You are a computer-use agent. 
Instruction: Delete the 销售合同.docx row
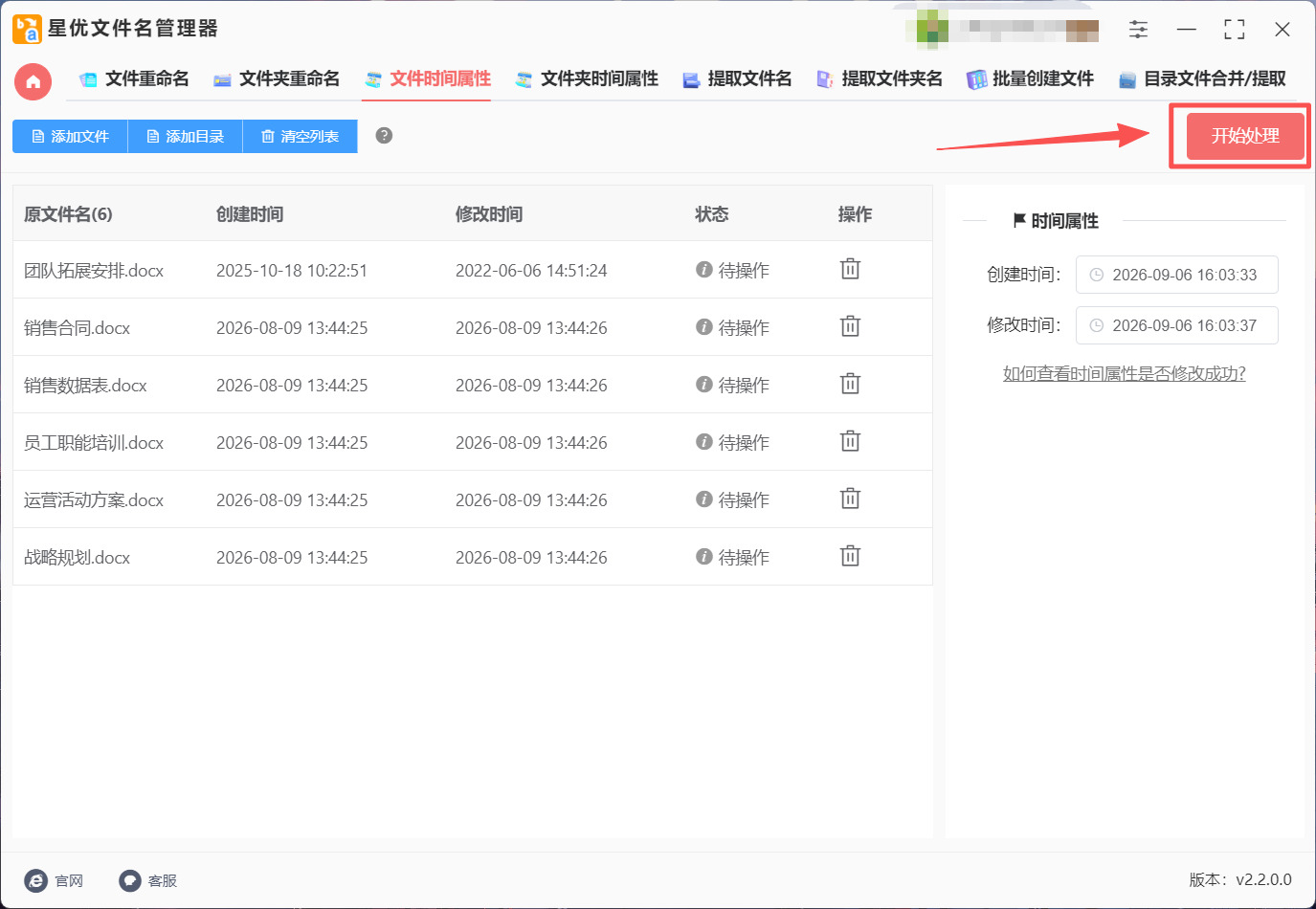tap(850, 326)
